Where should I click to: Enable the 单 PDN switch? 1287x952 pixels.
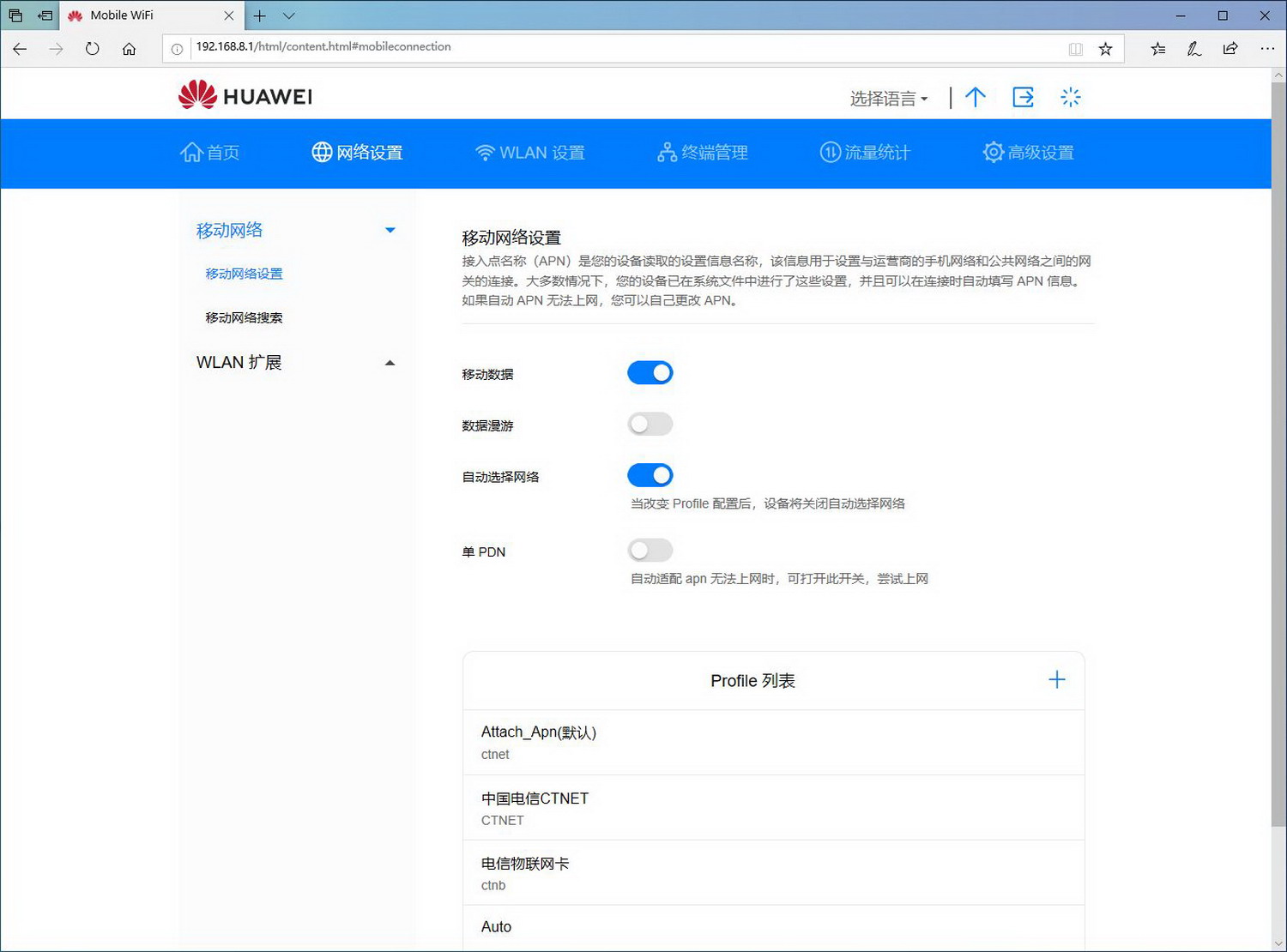pyautogui.click(x=650, y=550)
